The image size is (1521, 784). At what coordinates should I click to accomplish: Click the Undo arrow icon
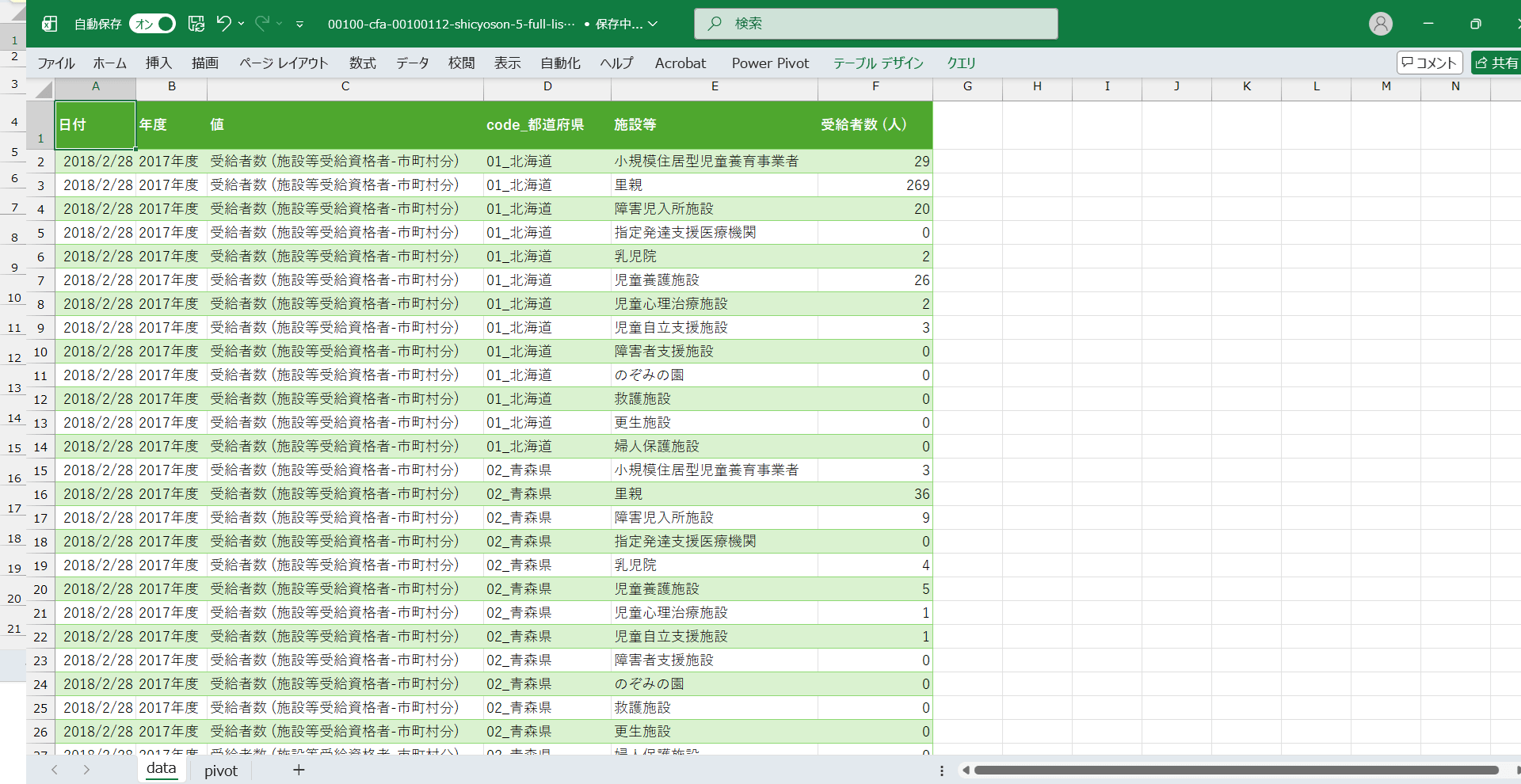click(x=224, y=24)
